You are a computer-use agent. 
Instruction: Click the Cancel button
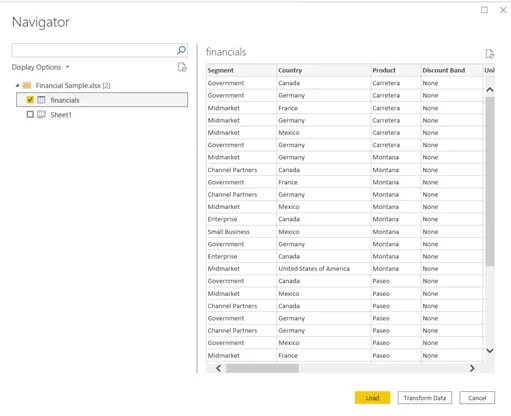pyautogui.click(x=477, y=398)
